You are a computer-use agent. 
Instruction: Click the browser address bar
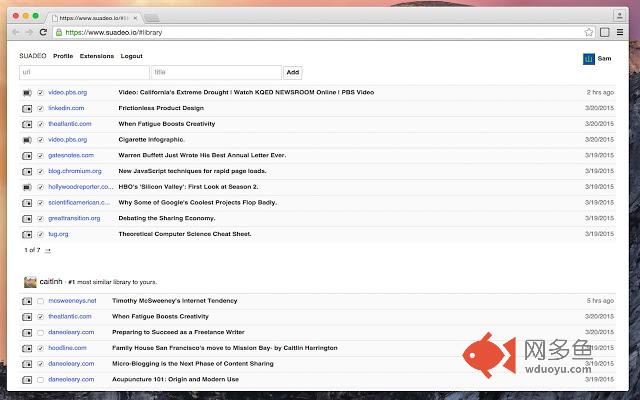[x=322, y=32]
